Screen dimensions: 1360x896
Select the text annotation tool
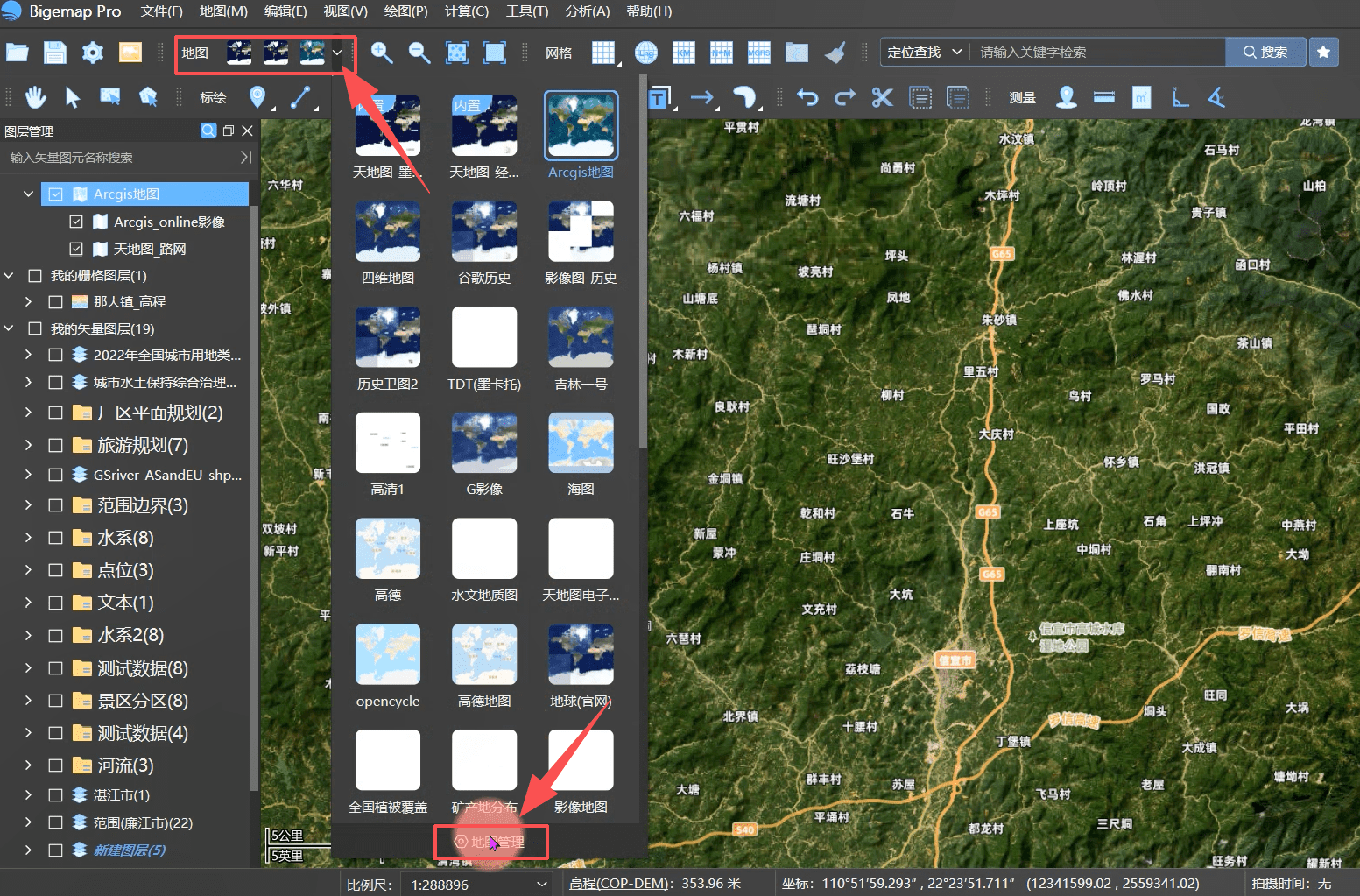(659, 97)
